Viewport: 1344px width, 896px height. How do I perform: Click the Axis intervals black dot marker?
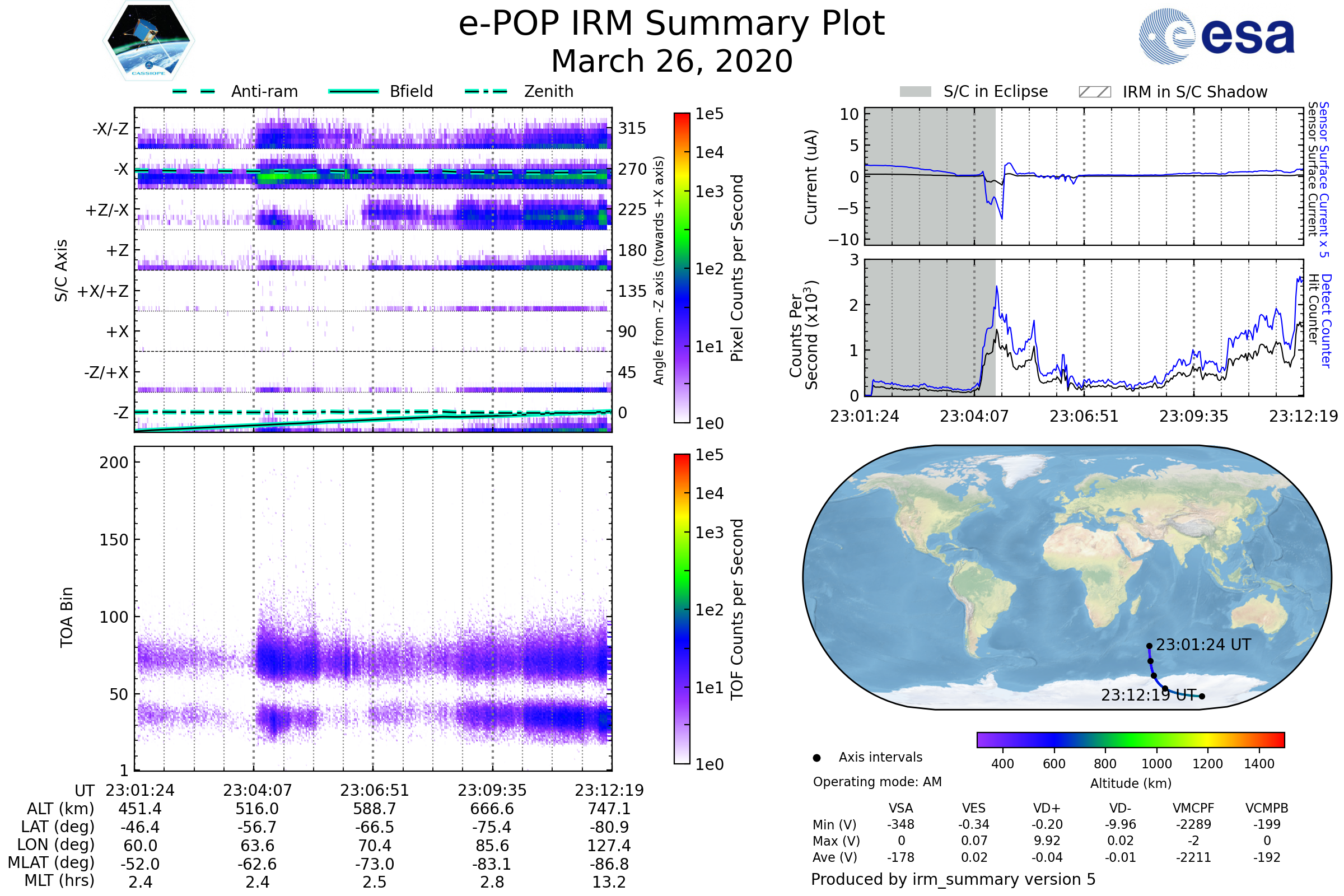[x=816, y=758]
